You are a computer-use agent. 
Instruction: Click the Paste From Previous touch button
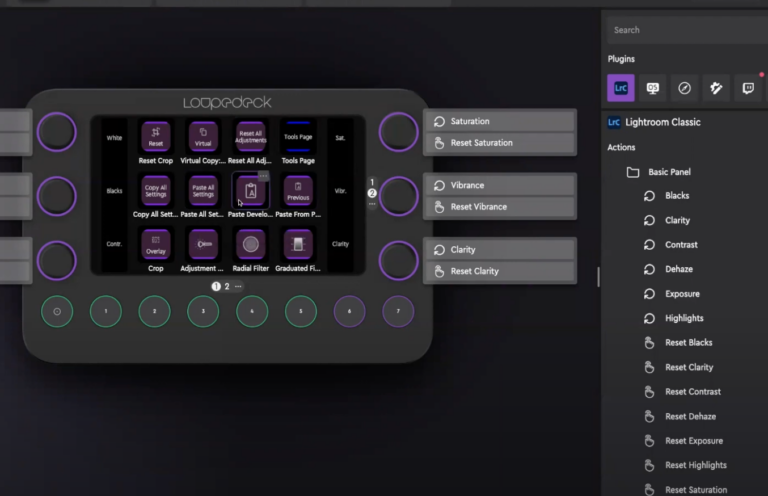tap(298, 190)
